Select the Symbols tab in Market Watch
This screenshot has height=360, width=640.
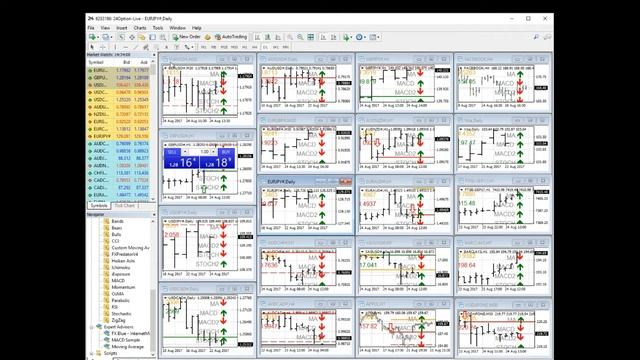(99, 206)
